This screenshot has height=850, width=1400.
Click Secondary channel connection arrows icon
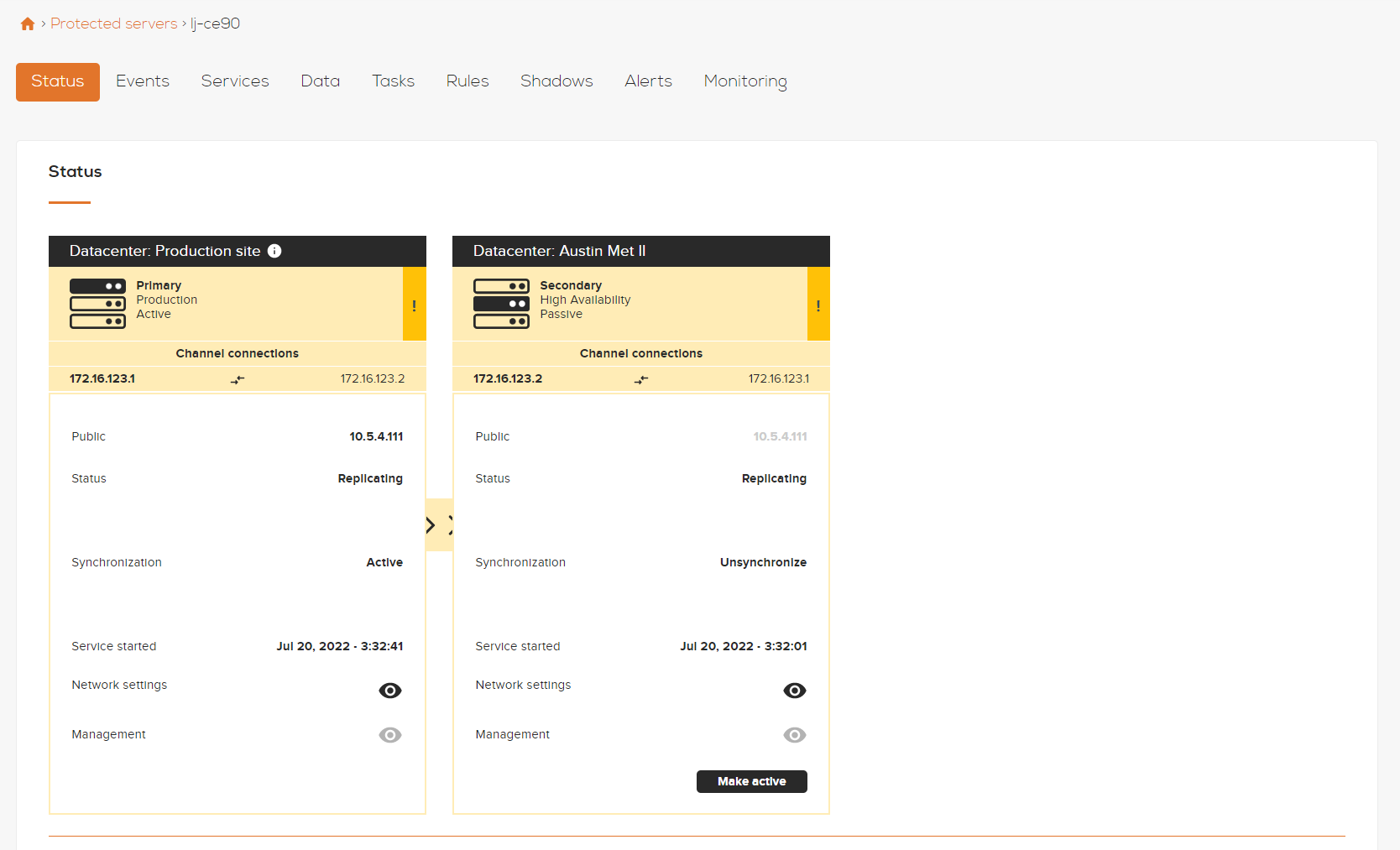[x=641, y=379]
